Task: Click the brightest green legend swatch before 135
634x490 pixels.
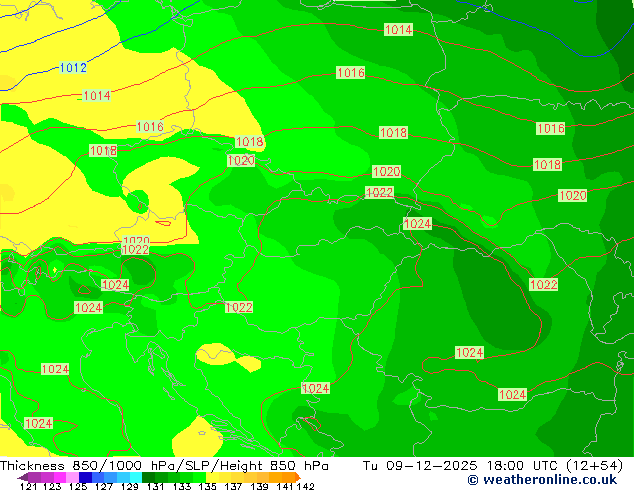Action: coord(197,477)
